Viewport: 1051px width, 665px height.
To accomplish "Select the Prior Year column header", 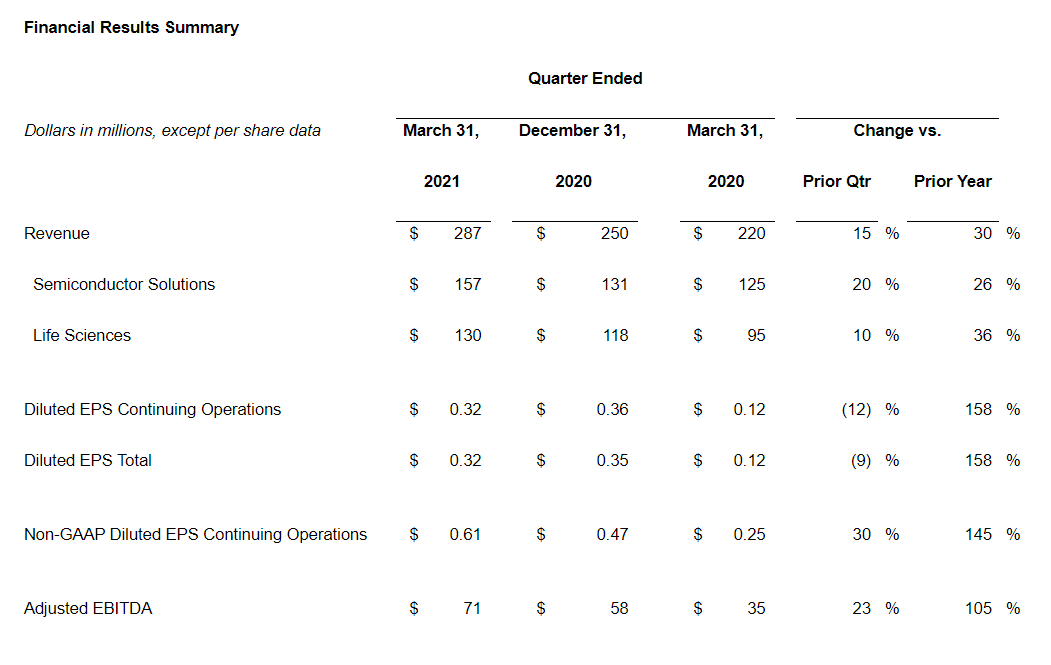I will click(x=952, y=181).
